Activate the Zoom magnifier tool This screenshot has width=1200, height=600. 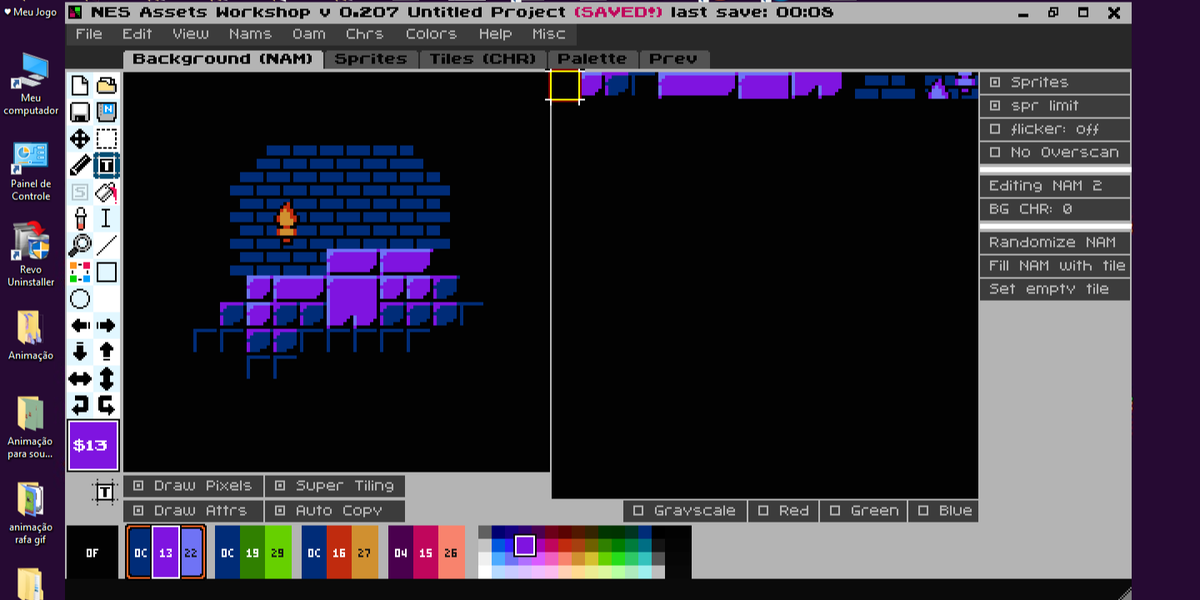pos(79,247)
